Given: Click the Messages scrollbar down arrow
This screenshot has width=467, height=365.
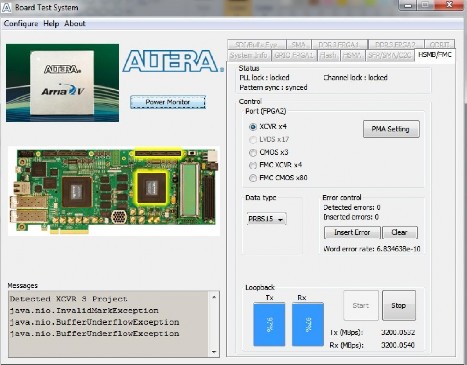Looking at the screenshot, I should tap(214, 352).
